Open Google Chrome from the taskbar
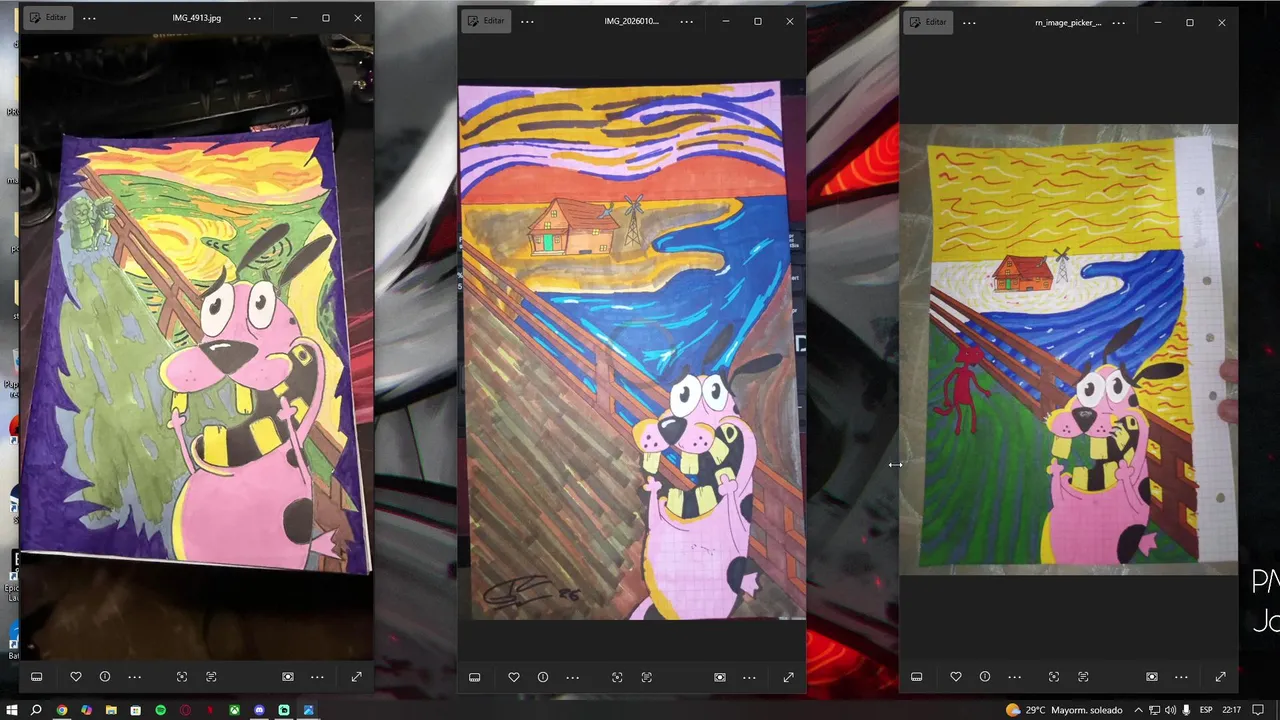The height and width of the screenshot is (720, 1280). pos(61,710)
